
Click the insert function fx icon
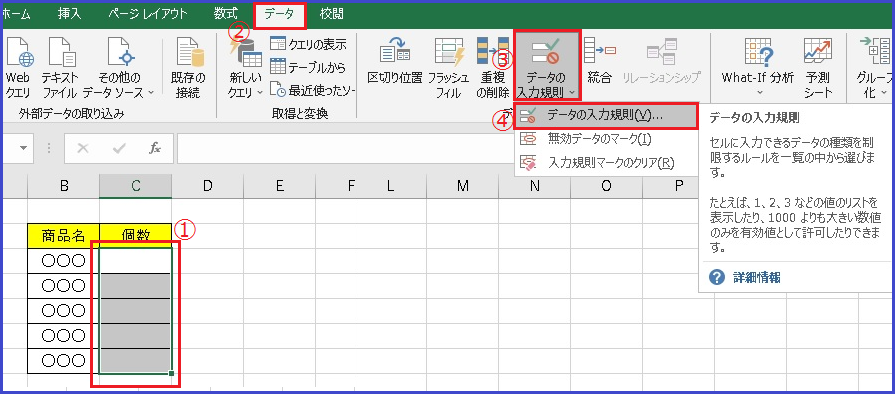(x=155, y=148)
